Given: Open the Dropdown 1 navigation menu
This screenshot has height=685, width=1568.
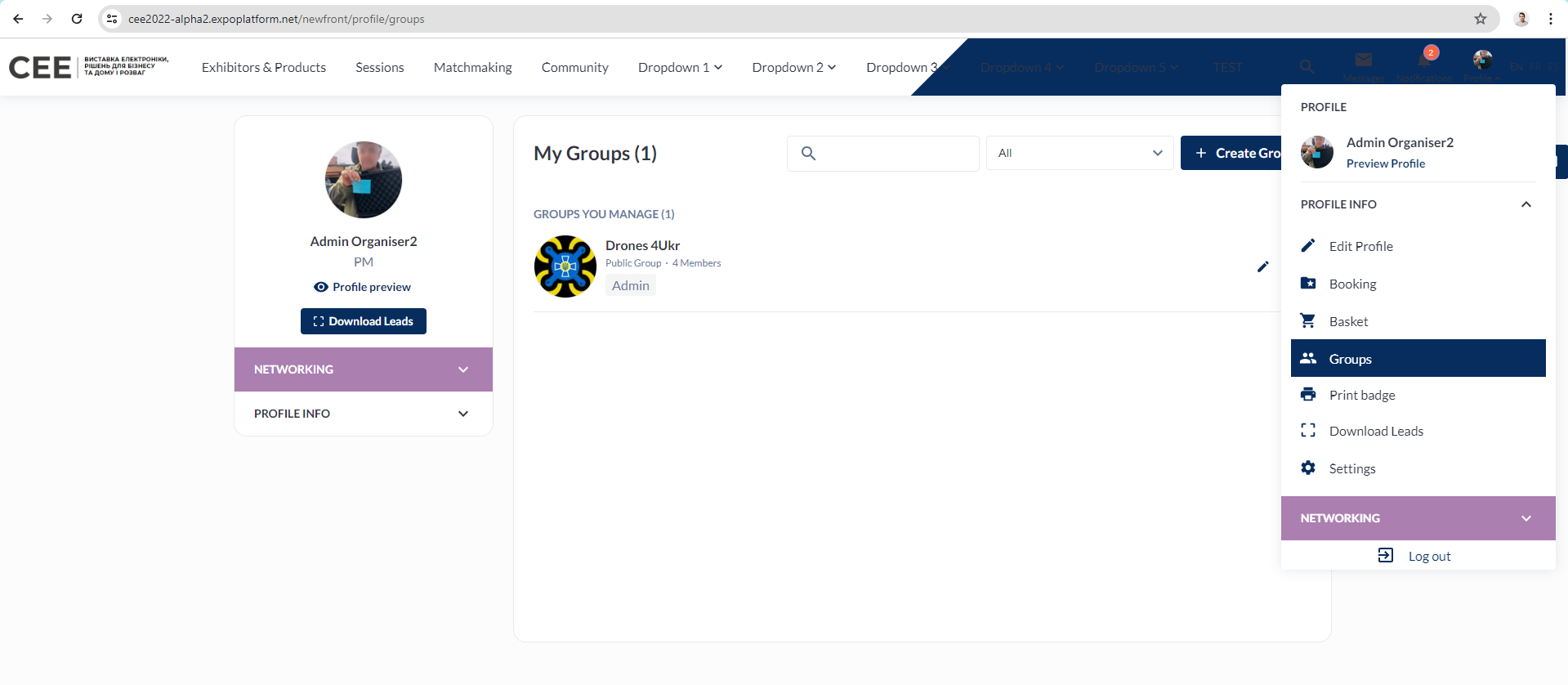Looking at the screenshot, I should pos(680,67).
